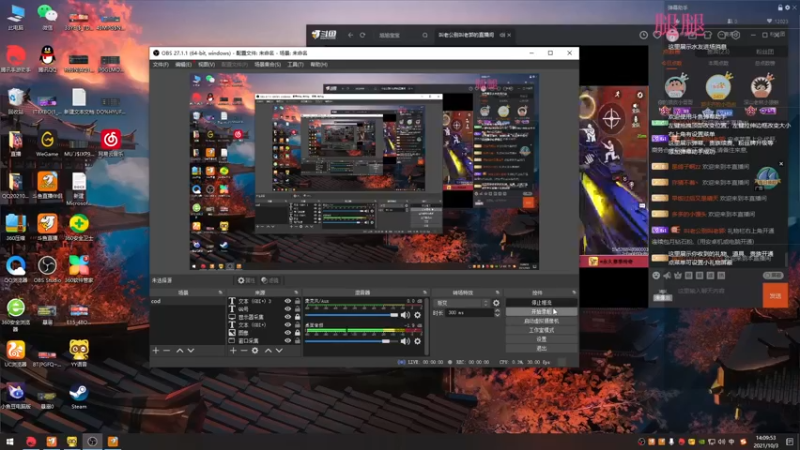Click back arrow in Douyu client window
The image size is (800, 450).
tap(351, 35)
